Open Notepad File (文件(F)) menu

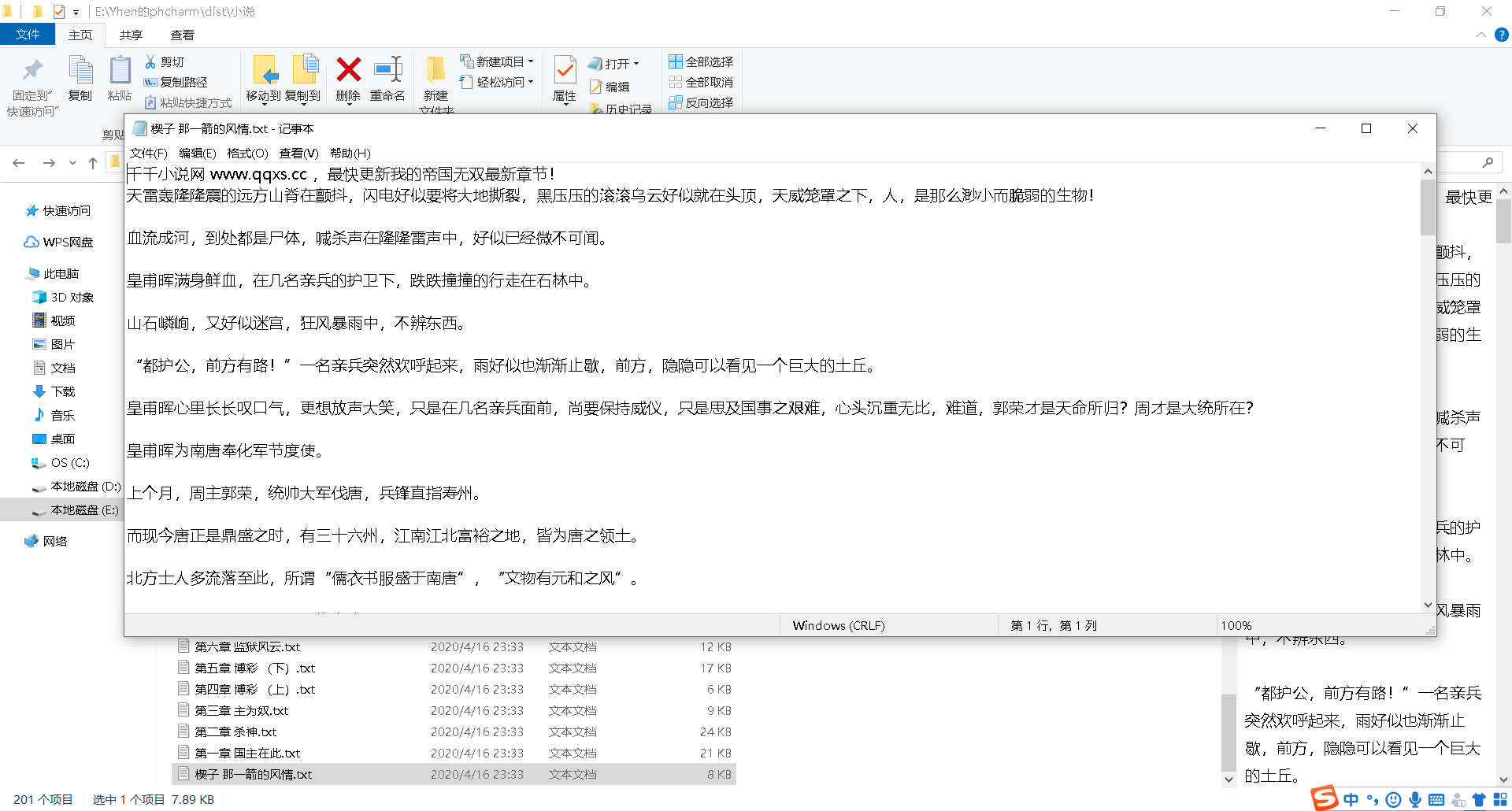[x=148, y=153]
